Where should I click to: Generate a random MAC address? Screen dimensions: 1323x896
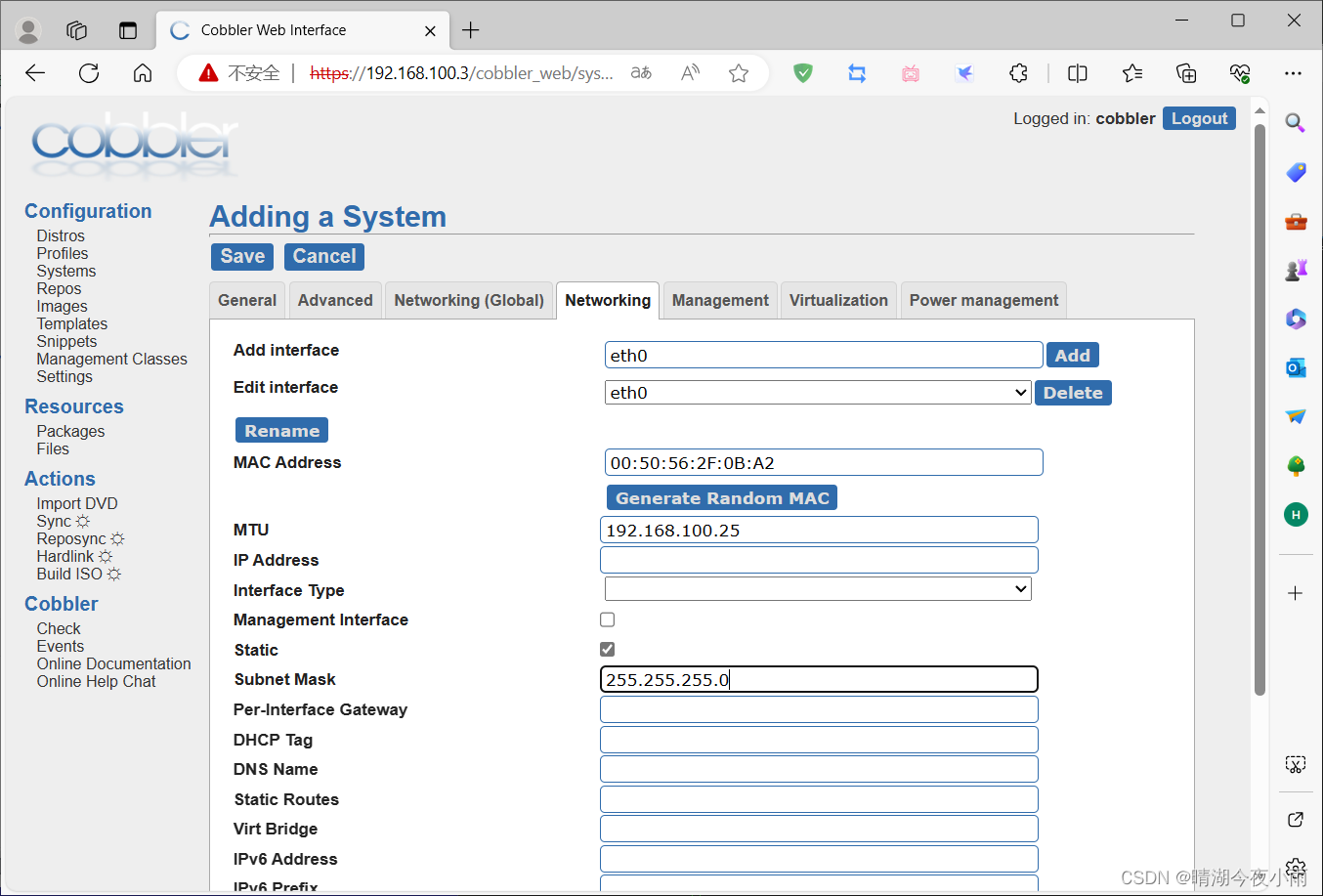pyautogui.click(x=722, y=498)
